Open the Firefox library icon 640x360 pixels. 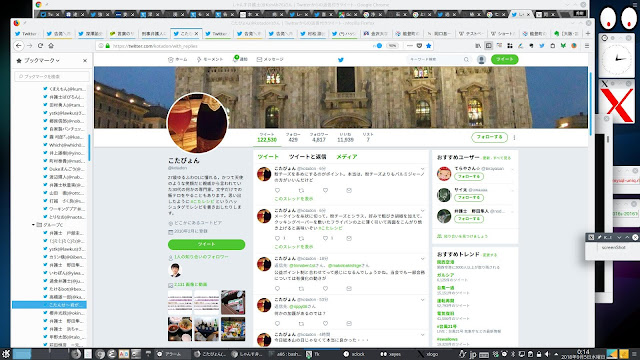[478, 46]
